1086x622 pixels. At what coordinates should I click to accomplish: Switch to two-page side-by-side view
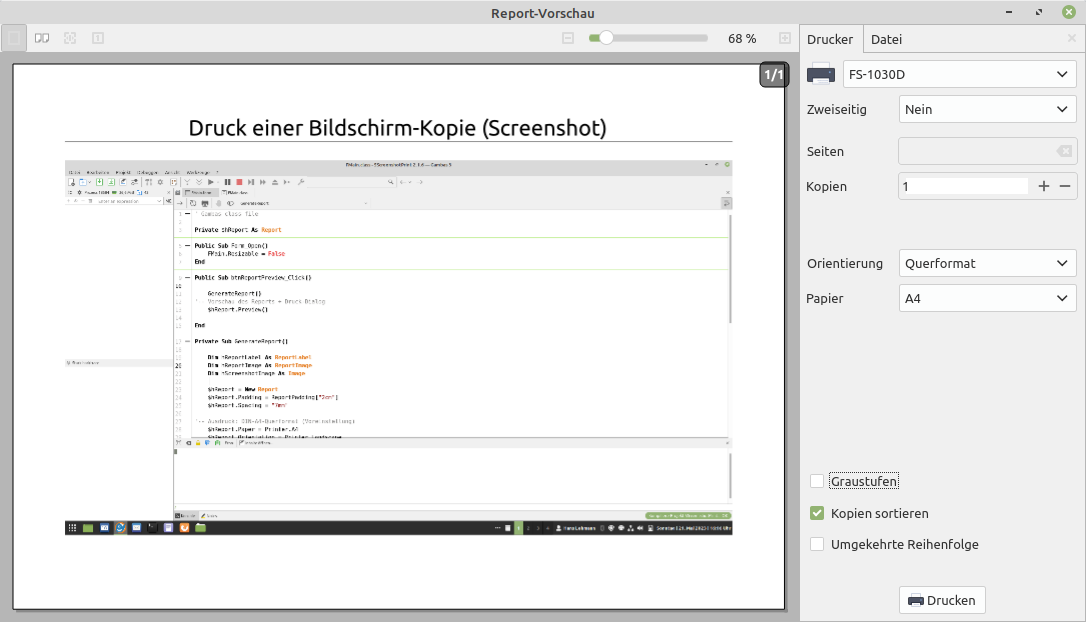(x=42, y=38)
